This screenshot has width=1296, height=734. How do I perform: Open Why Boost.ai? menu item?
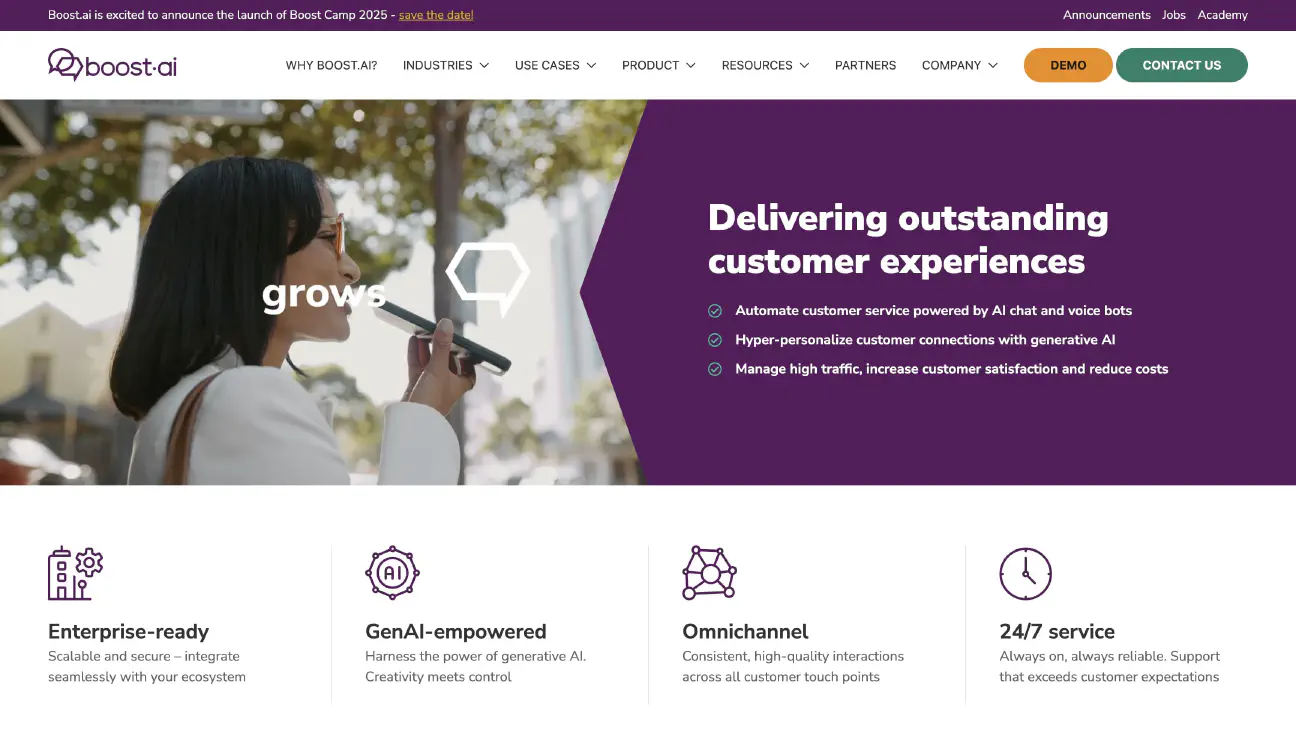332,65
